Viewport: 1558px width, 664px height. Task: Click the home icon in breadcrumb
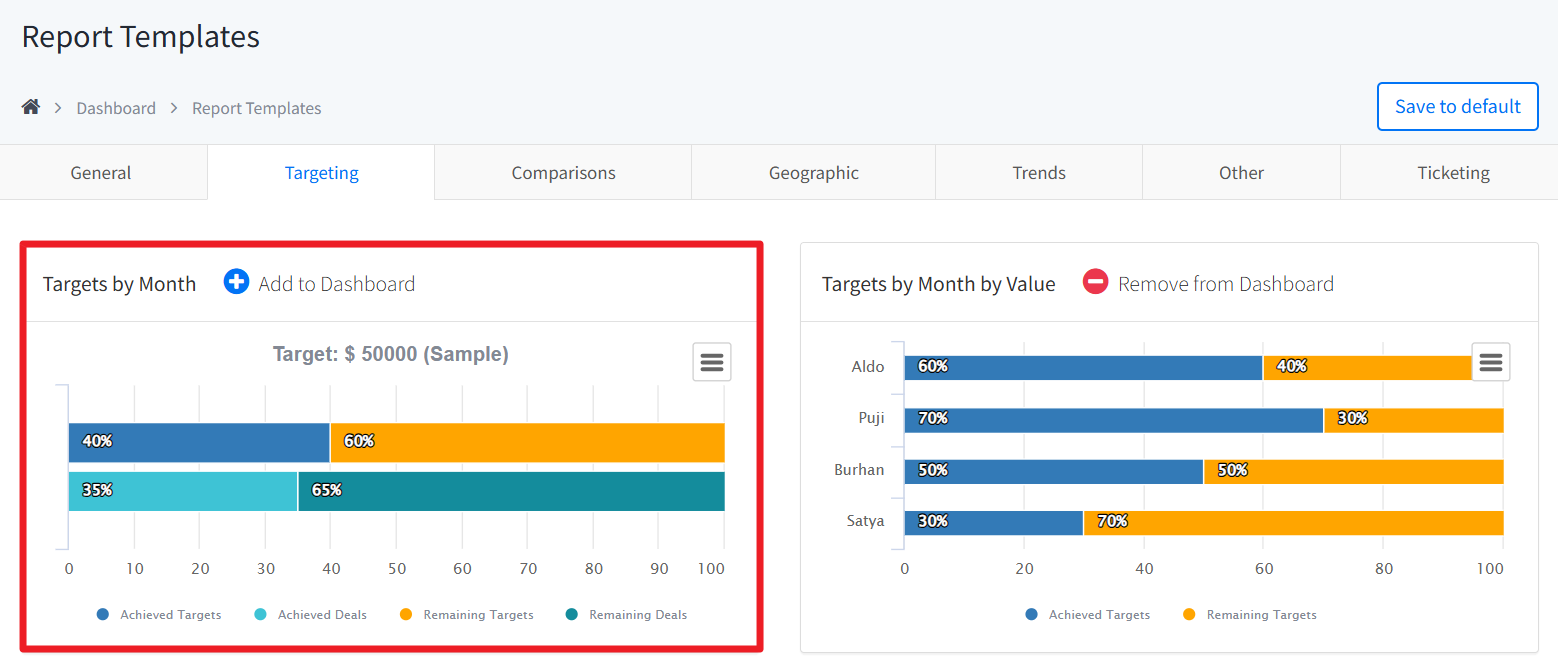click(x=31, y=107)
